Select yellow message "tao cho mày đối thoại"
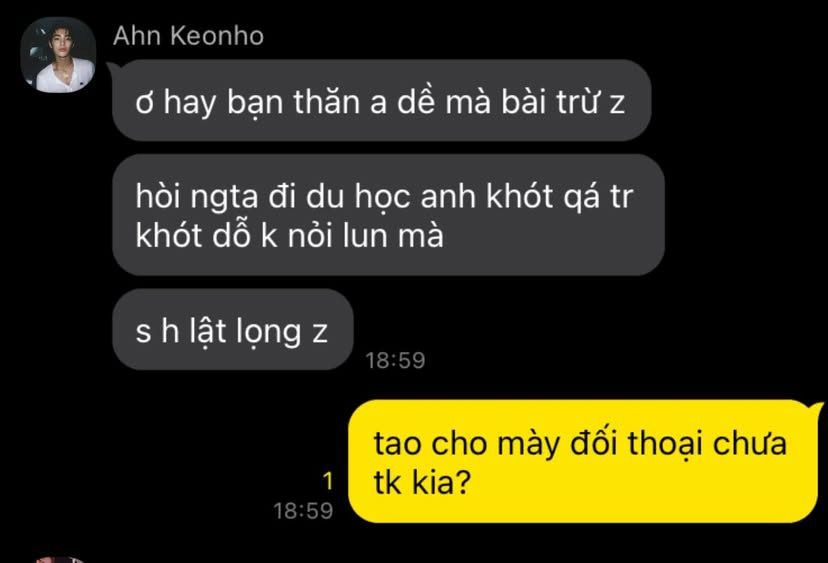 coord(584,462)
